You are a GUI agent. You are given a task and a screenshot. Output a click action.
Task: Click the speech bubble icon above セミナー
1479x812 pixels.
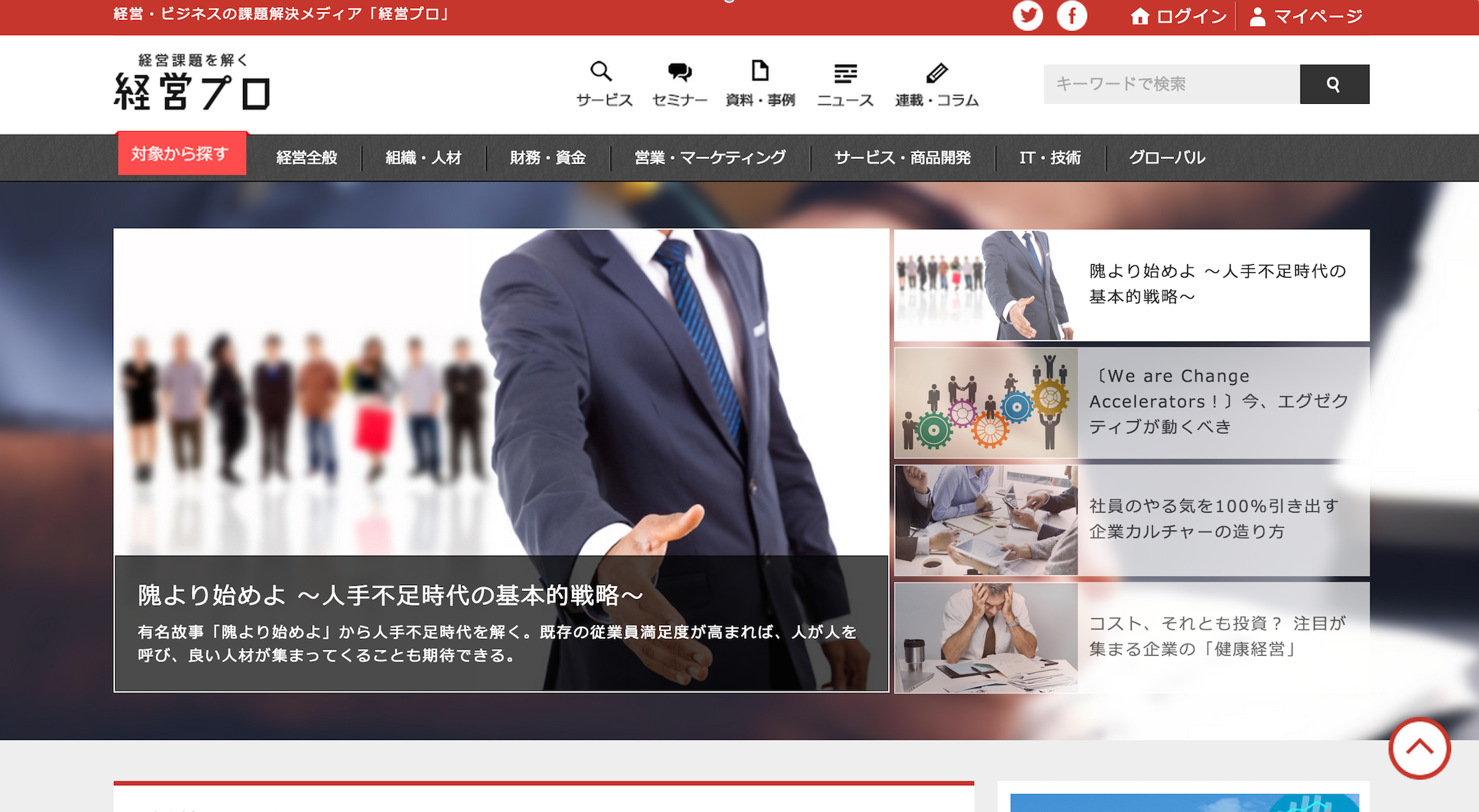(x=680, y=71)
